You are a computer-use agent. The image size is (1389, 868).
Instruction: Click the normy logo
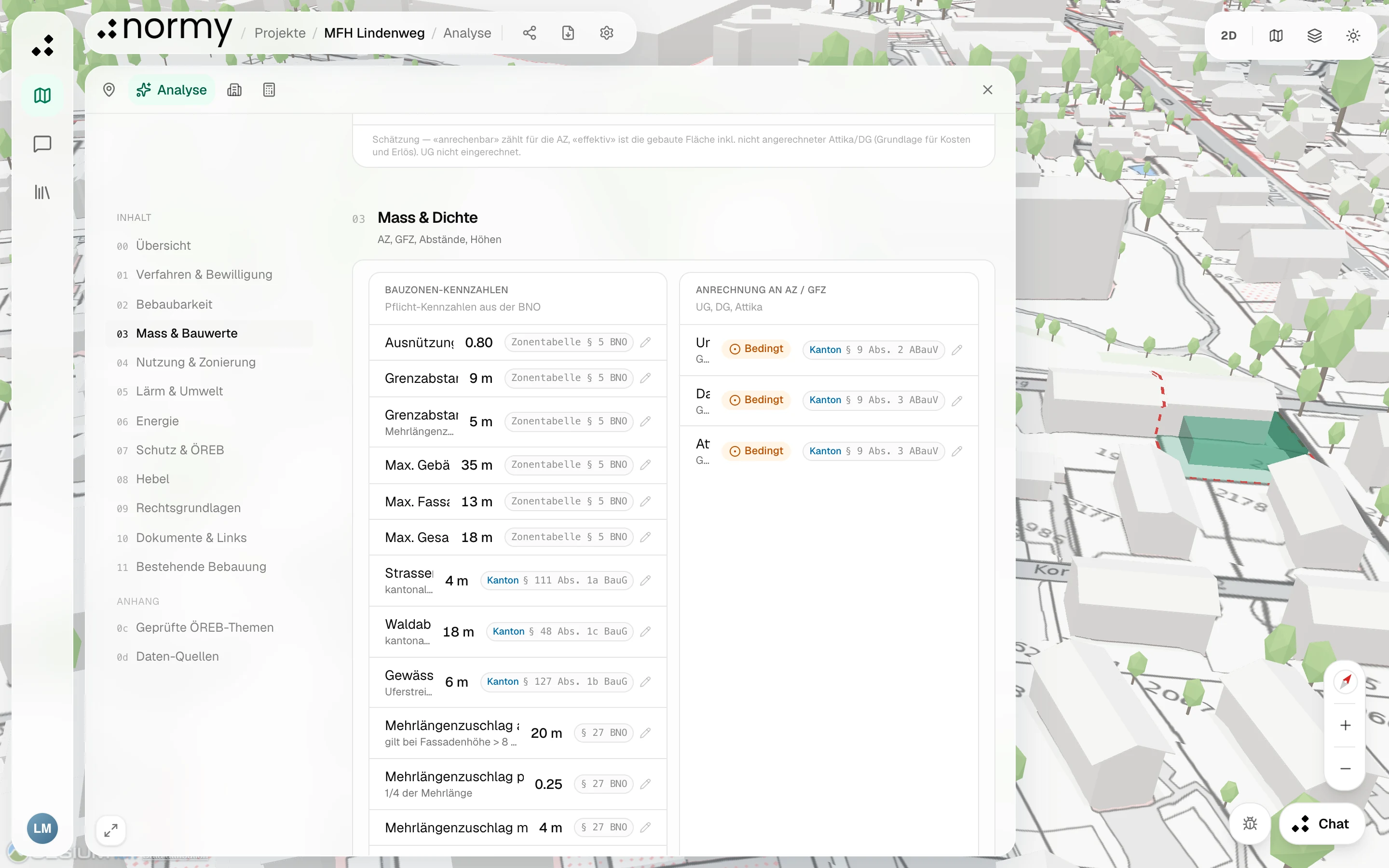point(165,31)
